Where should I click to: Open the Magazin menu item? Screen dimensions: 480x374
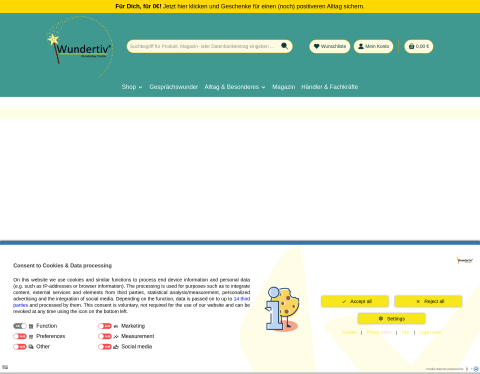click(284, 87)
